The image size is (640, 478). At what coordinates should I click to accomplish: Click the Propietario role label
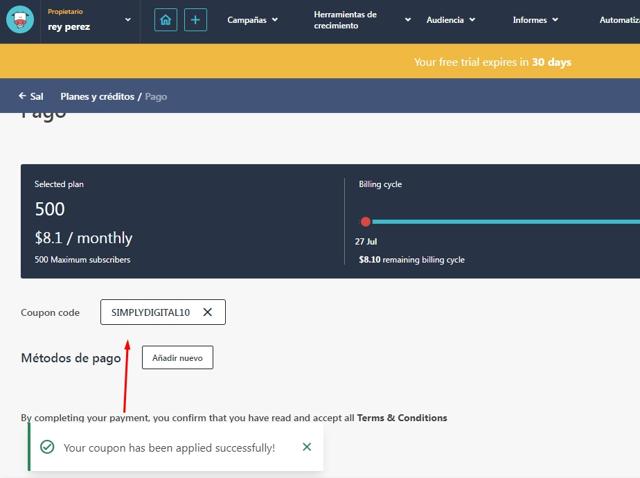click(65, 11)
